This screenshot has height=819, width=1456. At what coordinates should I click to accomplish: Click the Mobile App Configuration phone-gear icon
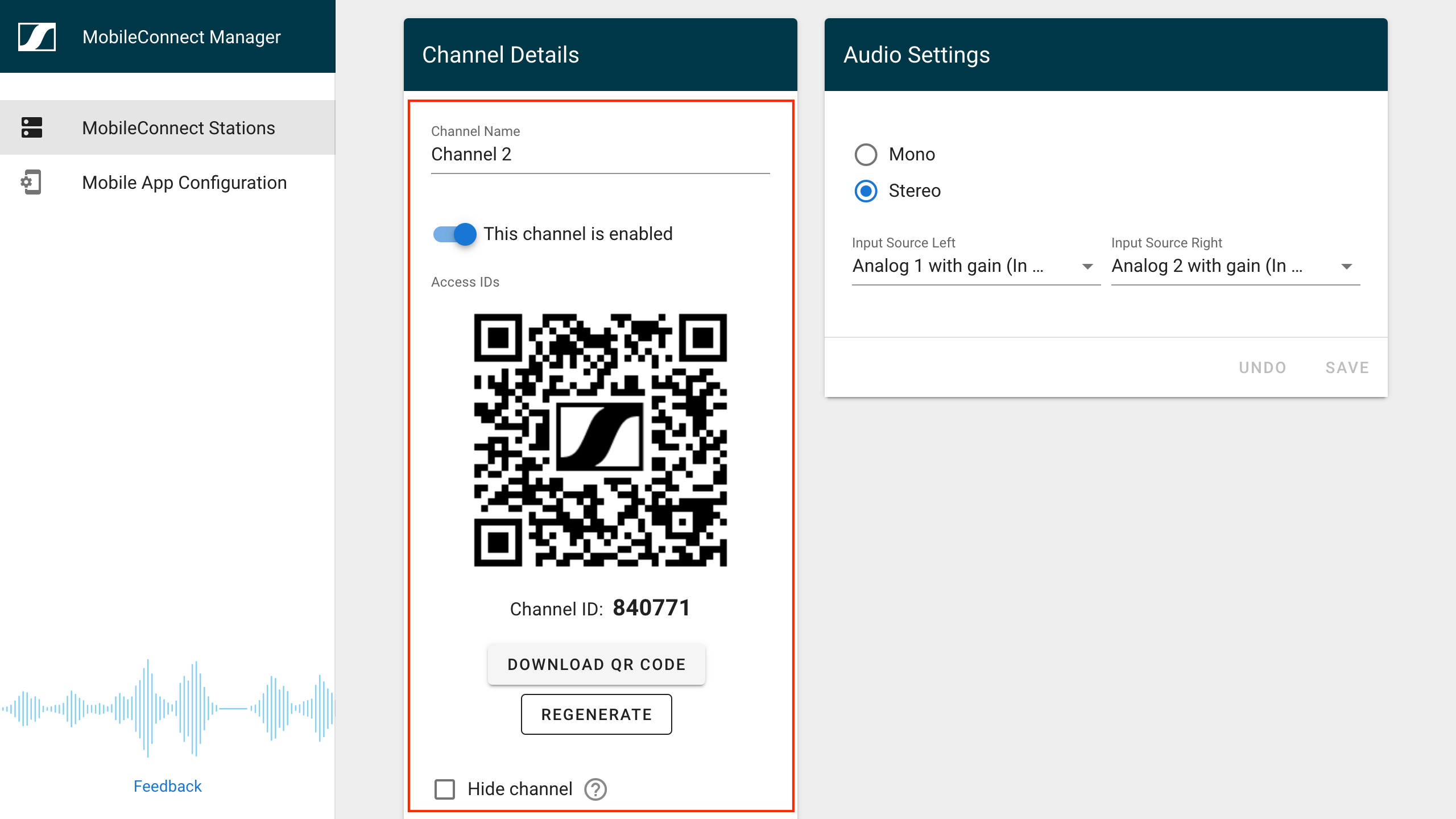click(31, 183)
